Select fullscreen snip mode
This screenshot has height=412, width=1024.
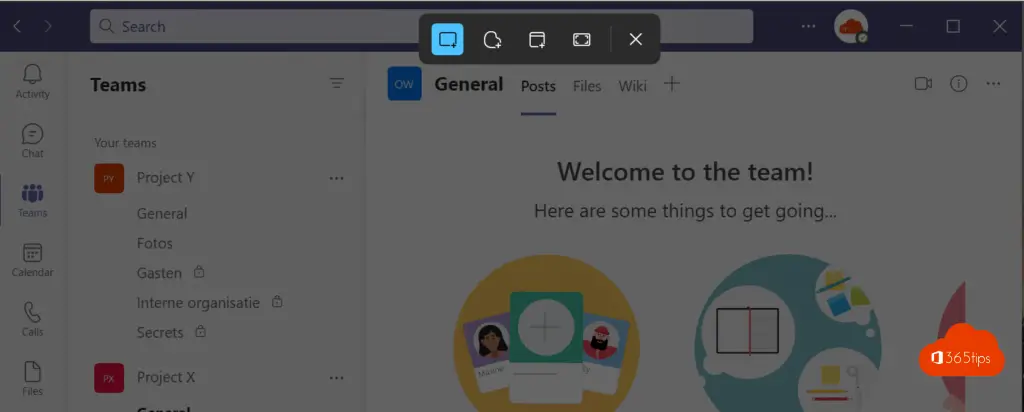(x=581, y=39)
